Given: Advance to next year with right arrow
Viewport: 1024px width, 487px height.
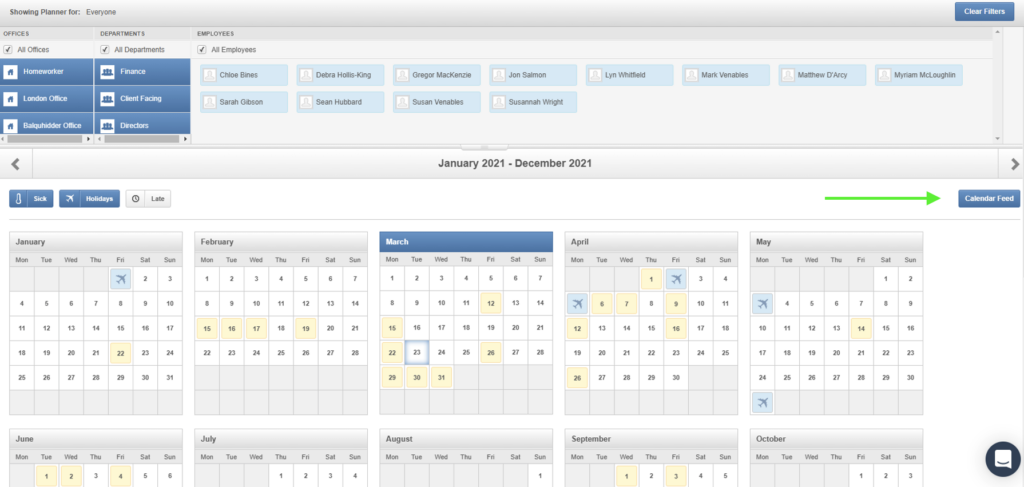Looking at the screenshot, I should pyautogui.click(x=1014, y=164).
